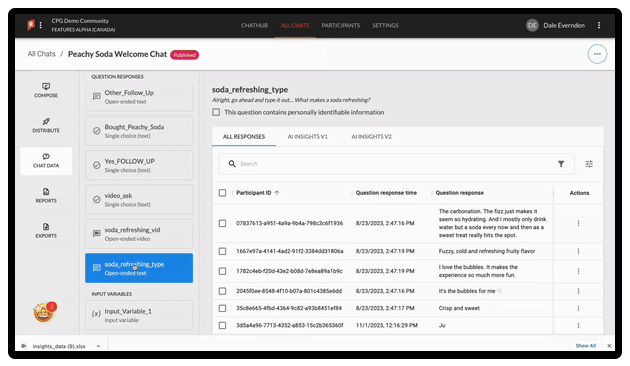Viewport: 630px width, 366px height.
Task: Select Input_Variable_1 item
Action: [139, 315]
